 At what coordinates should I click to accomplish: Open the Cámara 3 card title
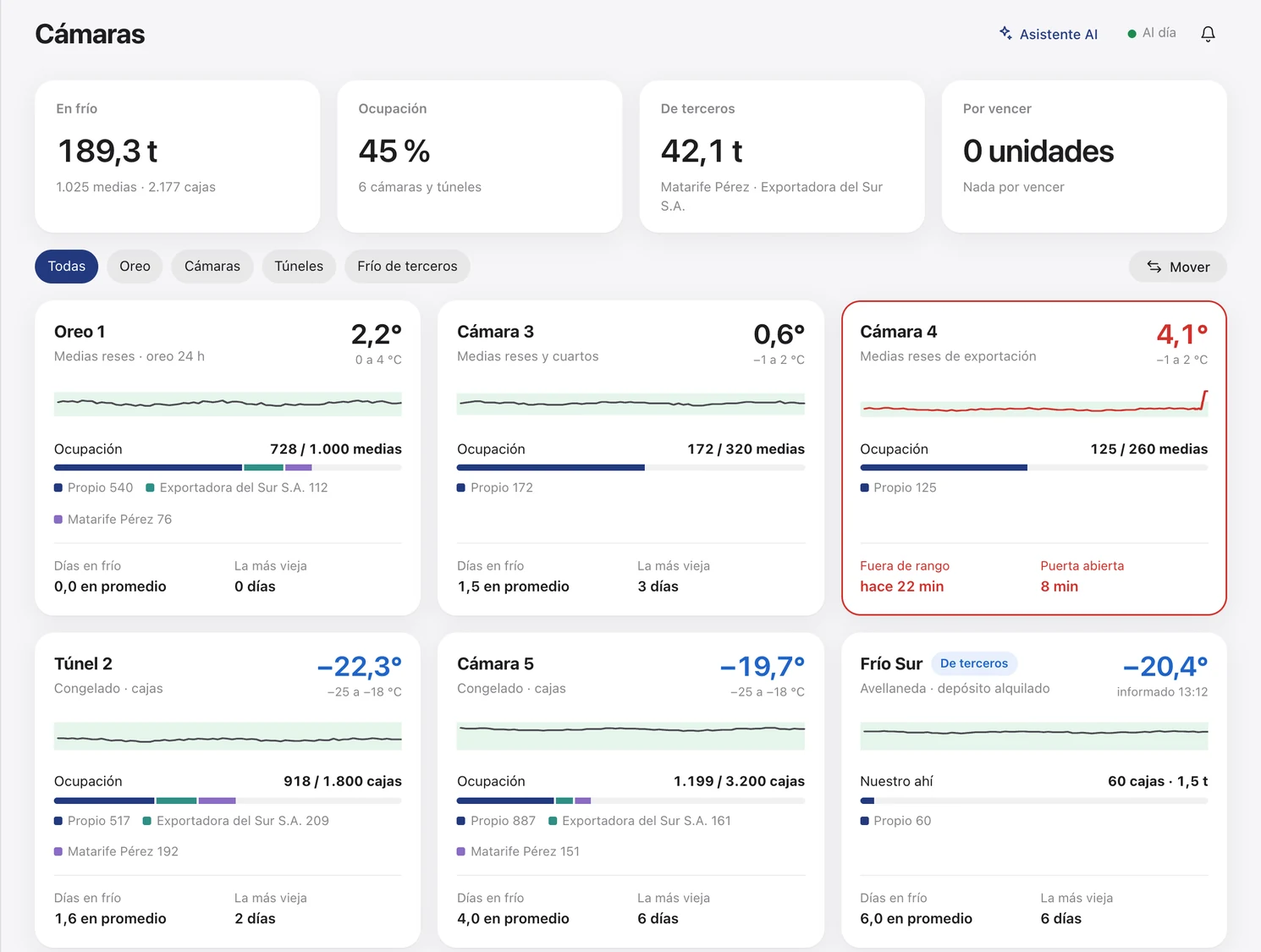[495, 332]
